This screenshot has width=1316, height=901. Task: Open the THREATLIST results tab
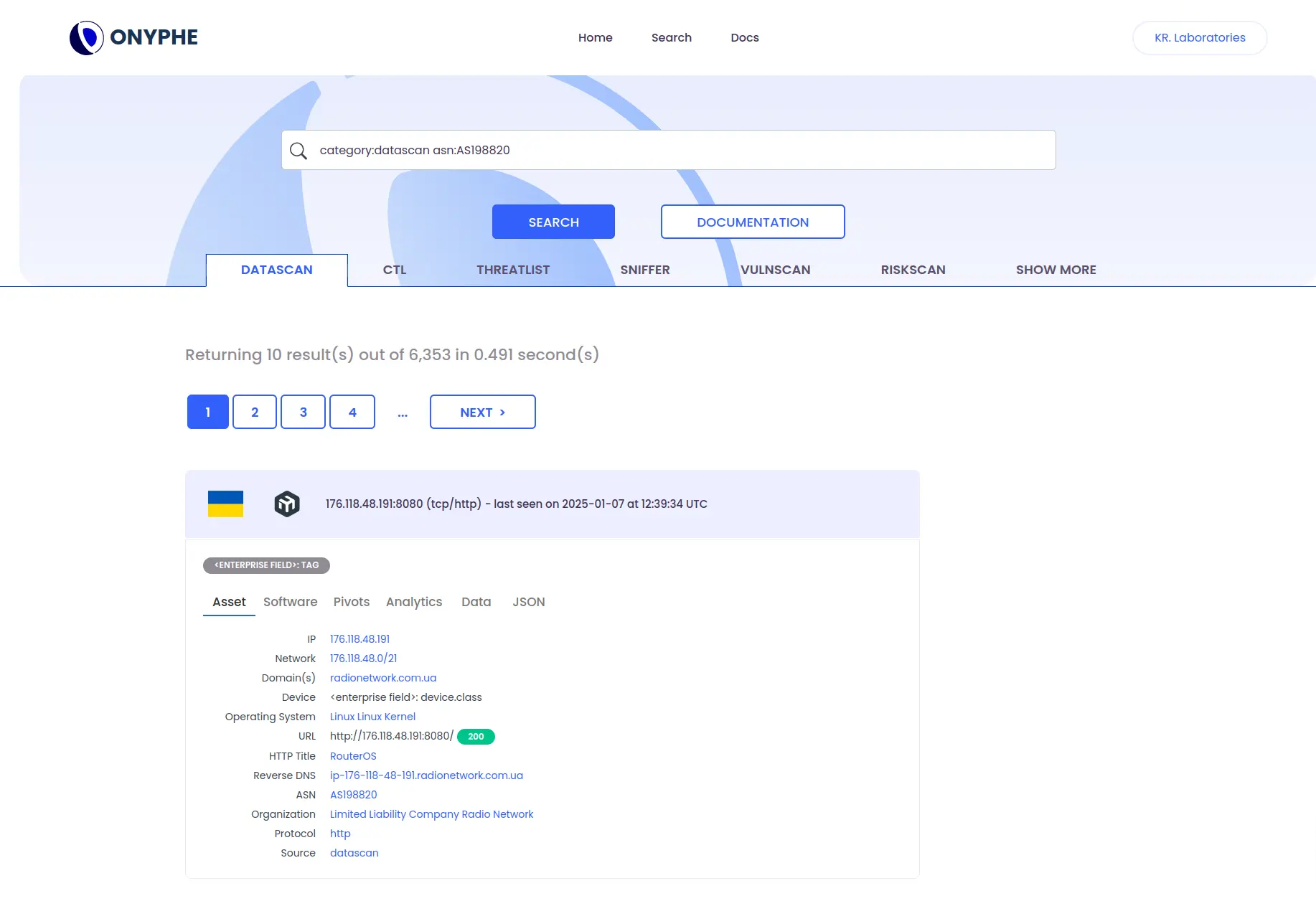click(x=512, y=270)
